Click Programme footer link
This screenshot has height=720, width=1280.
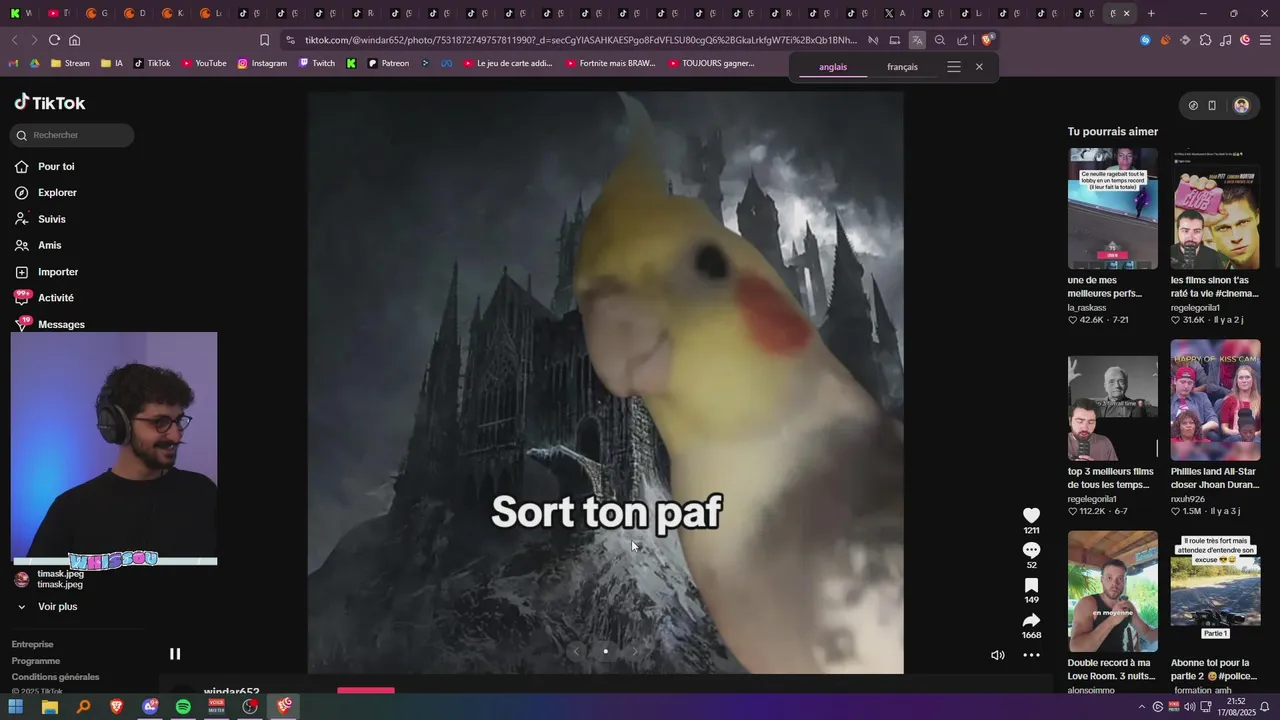(36, 661)
